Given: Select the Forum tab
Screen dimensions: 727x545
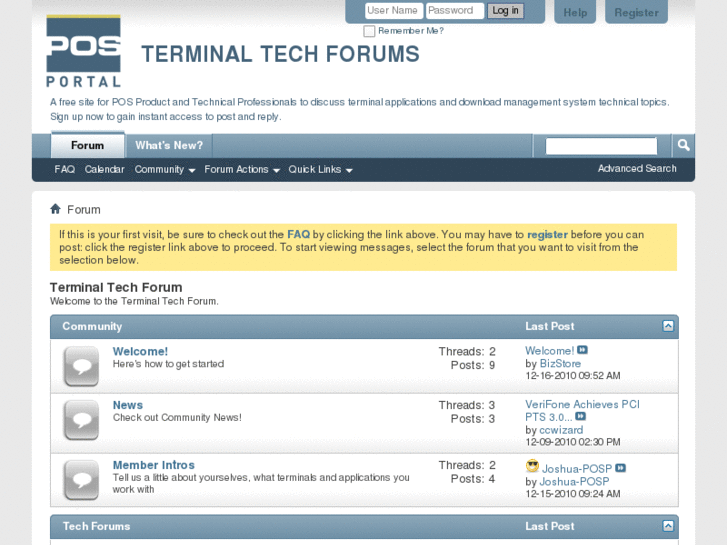Looking at the screenshot, I should (88, 145).
